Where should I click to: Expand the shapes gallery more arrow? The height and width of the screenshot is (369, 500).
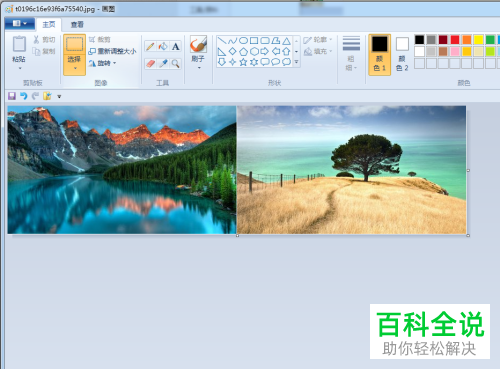[x=296, y=62]
